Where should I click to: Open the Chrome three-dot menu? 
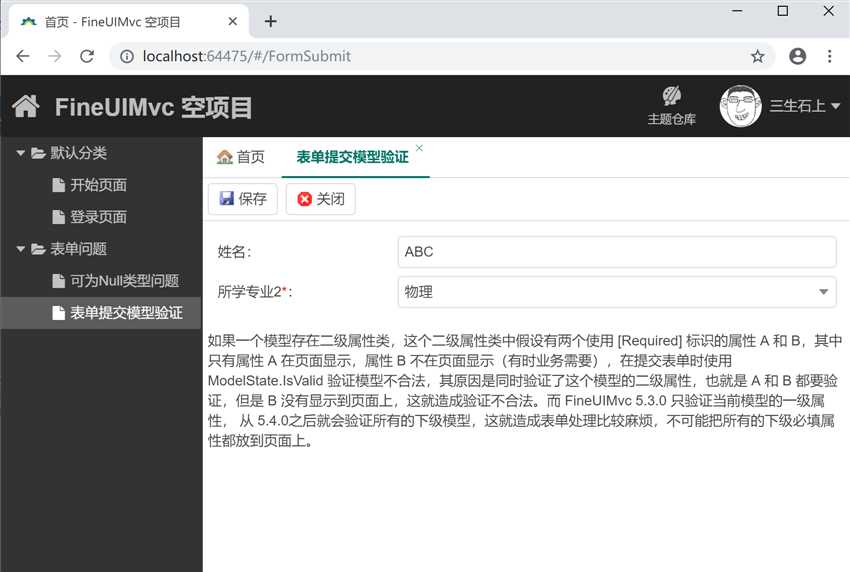(829, 56)
